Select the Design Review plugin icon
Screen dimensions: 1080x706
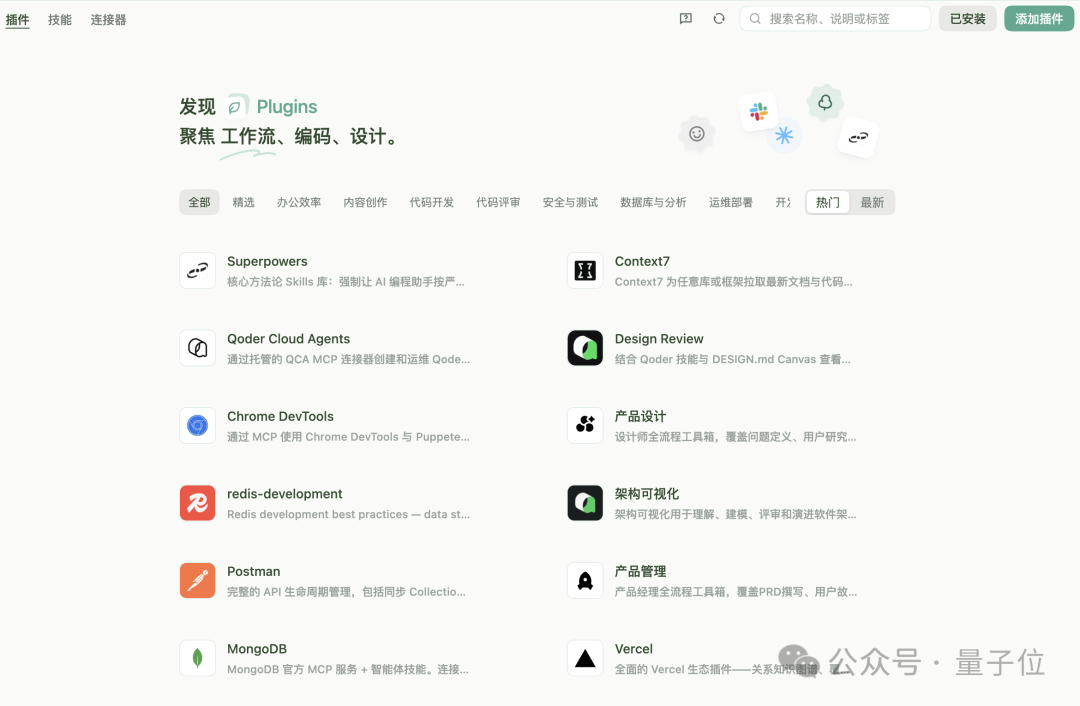coord(585,348)
